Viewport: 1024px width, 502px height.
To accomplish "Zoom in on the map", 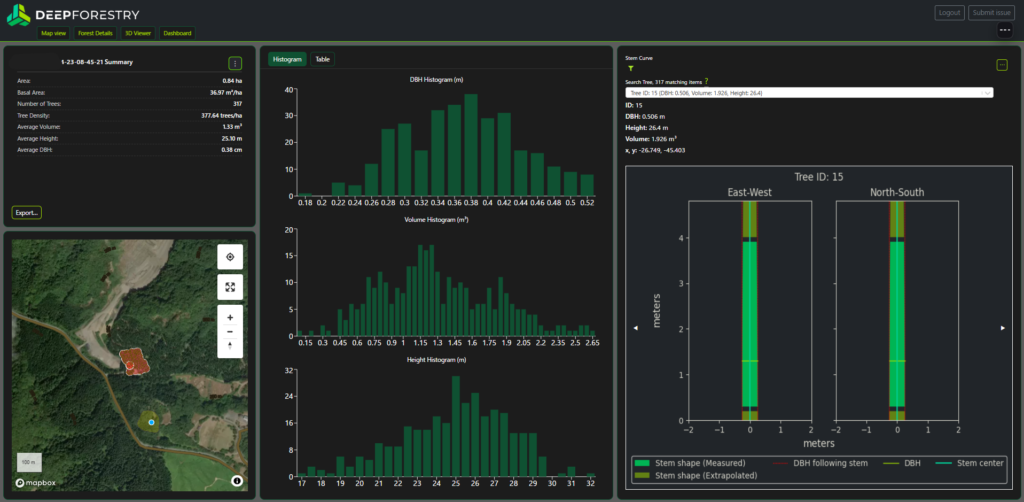I will pos(230,317).
